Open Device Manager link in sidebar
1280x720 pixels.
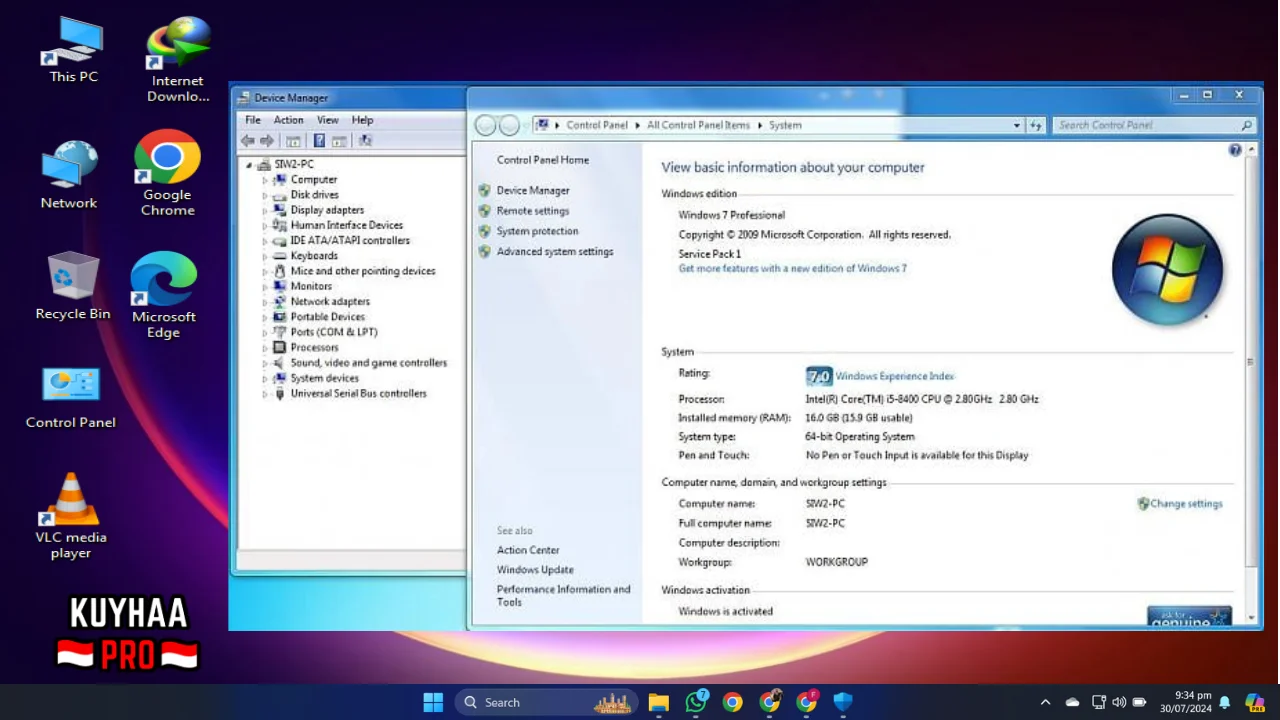[533, 190]
